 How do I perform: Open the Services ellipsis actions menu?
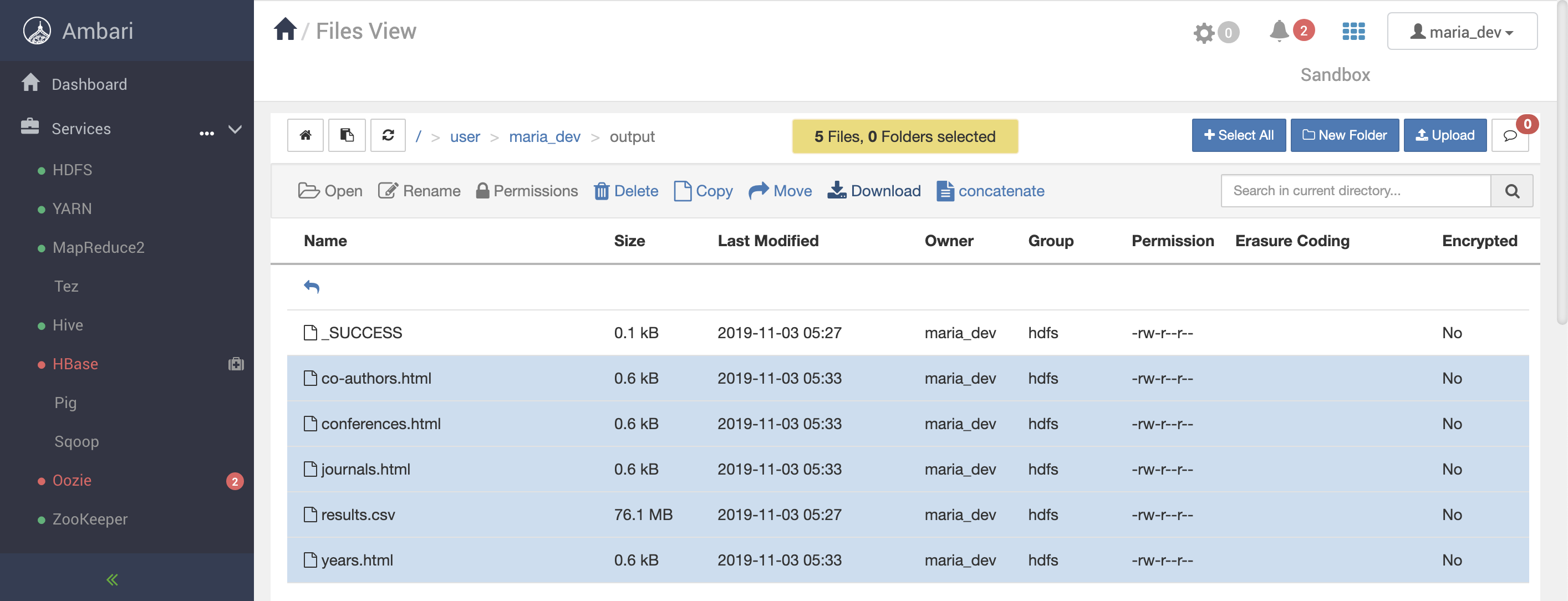[206, 133]
